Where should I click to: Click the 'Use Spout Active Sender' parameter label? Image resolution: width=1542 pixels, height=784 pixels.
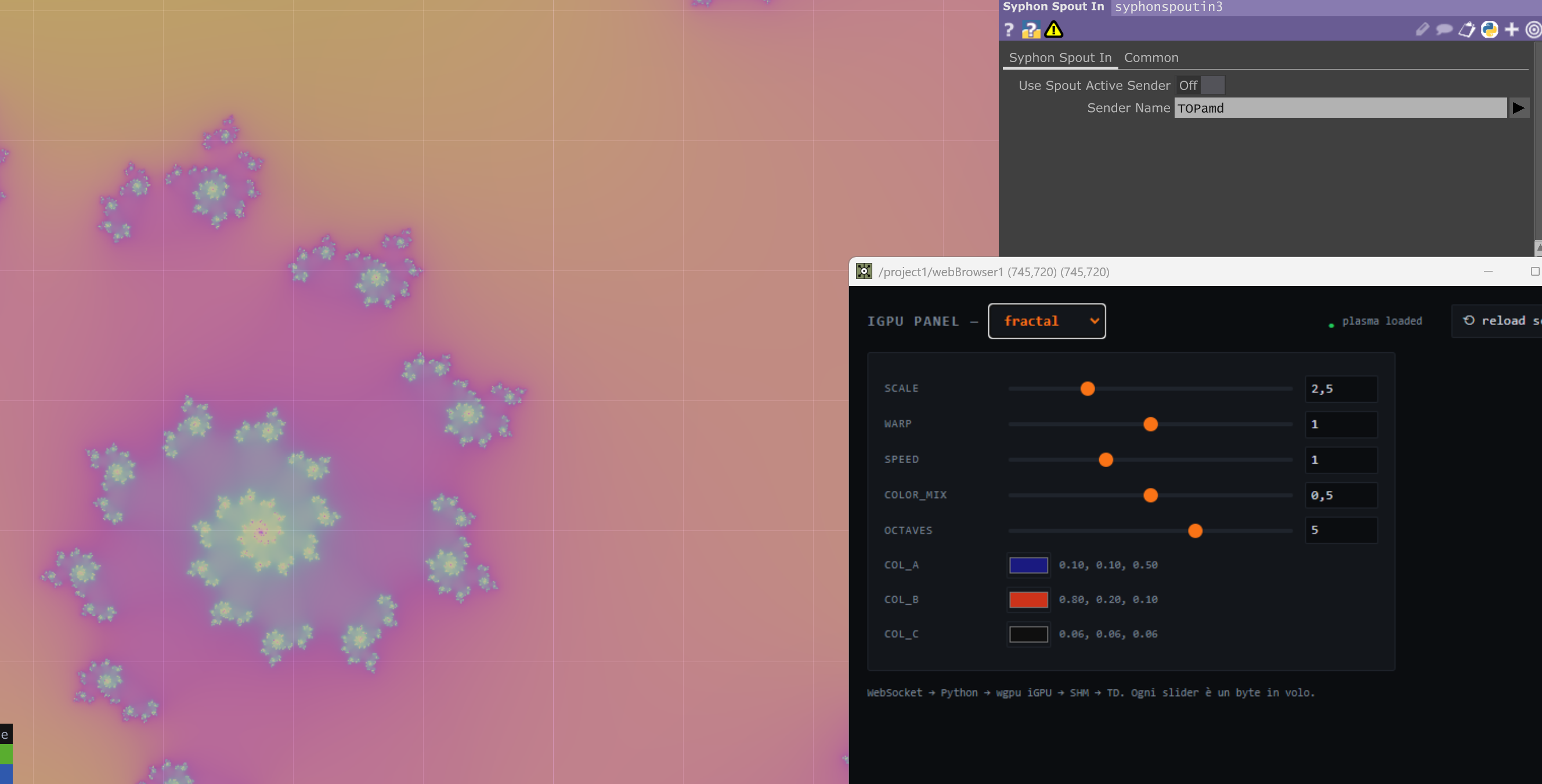click(x=1093, y=85)
